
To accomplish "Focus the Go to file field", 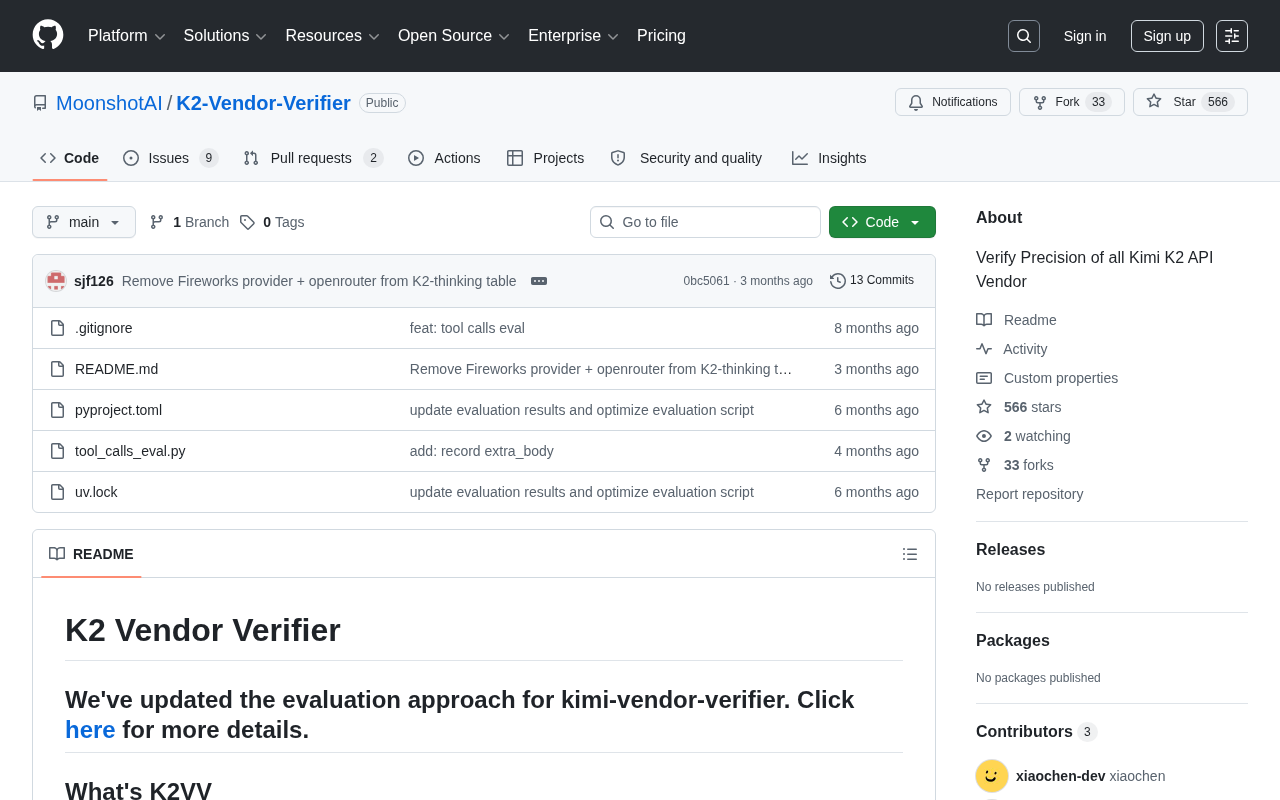I will coord(705,222).
